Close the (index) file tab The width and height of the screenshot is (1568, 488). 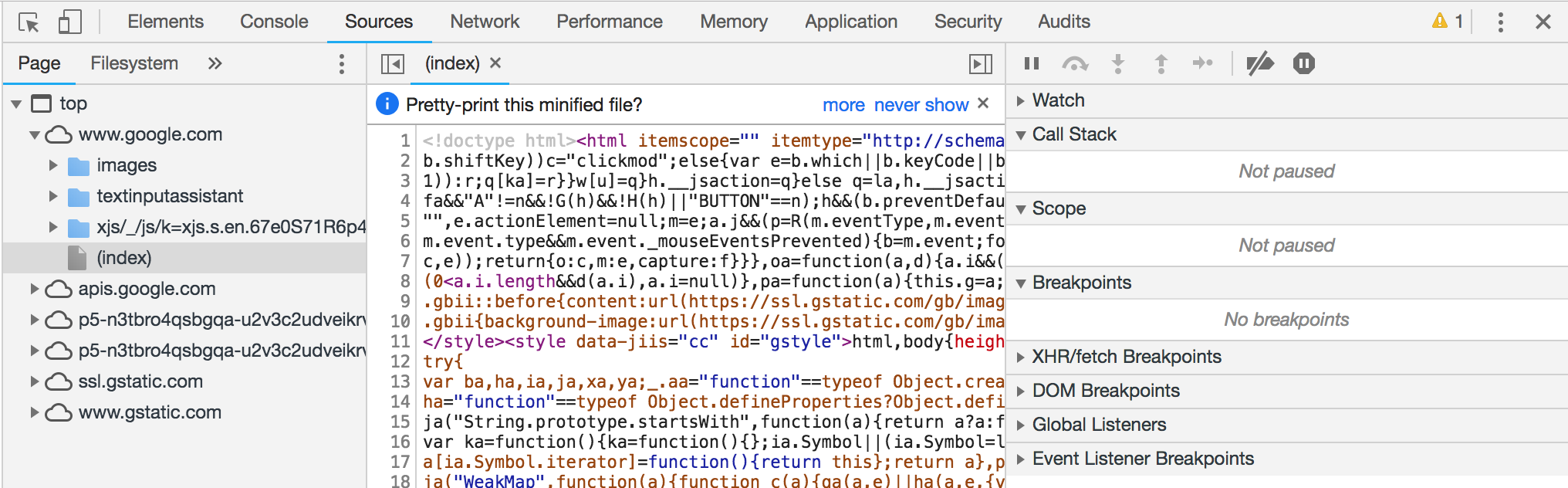click(x=495, y=63)
